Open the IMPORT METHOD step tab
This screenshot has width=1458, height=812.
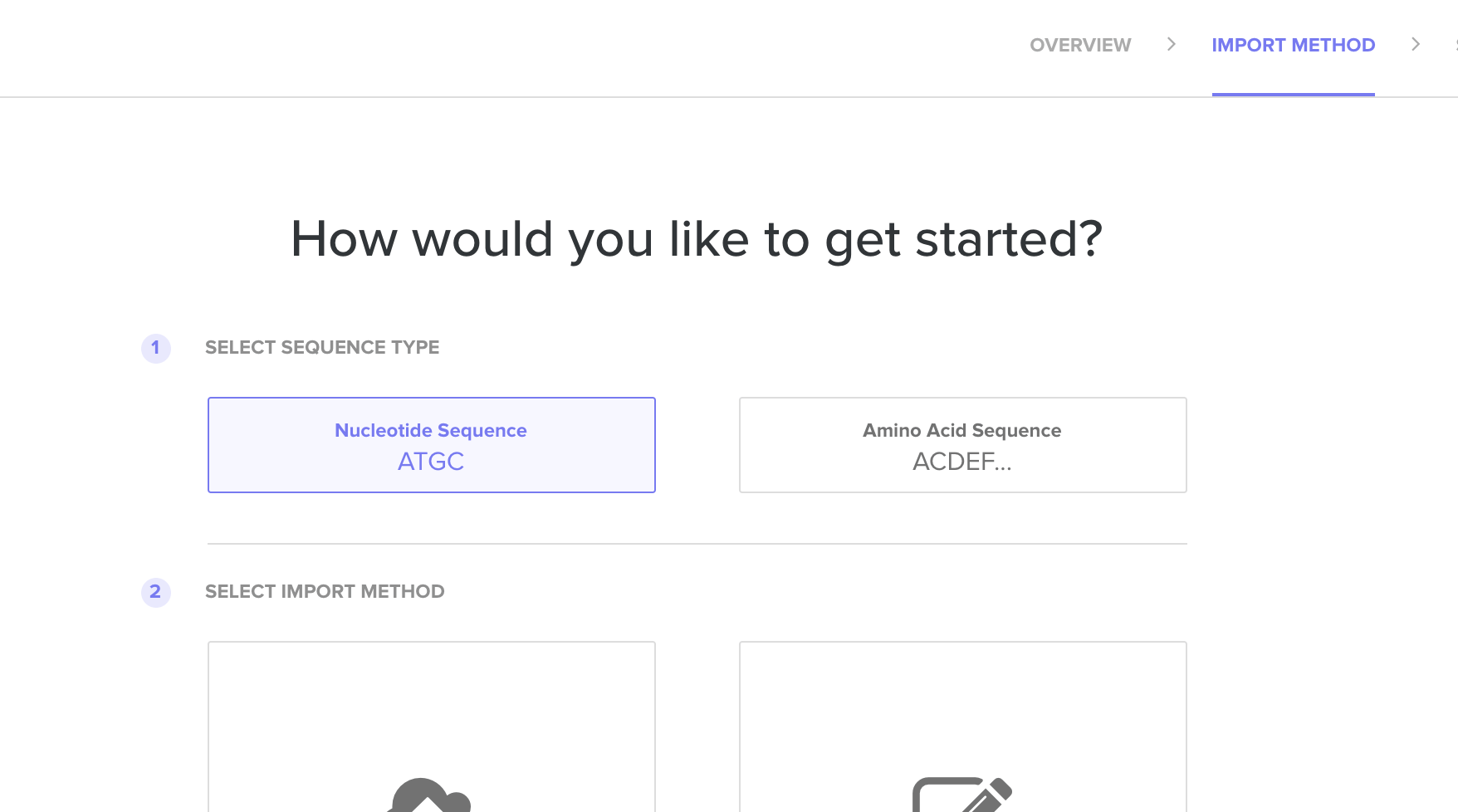point(1293,45)
